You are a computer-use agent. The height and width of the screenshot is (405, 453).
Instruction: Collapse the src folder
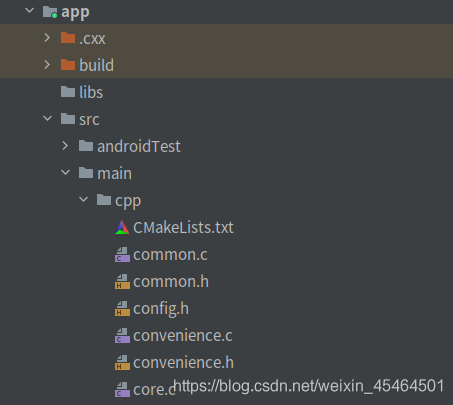(x=48, y=118)
